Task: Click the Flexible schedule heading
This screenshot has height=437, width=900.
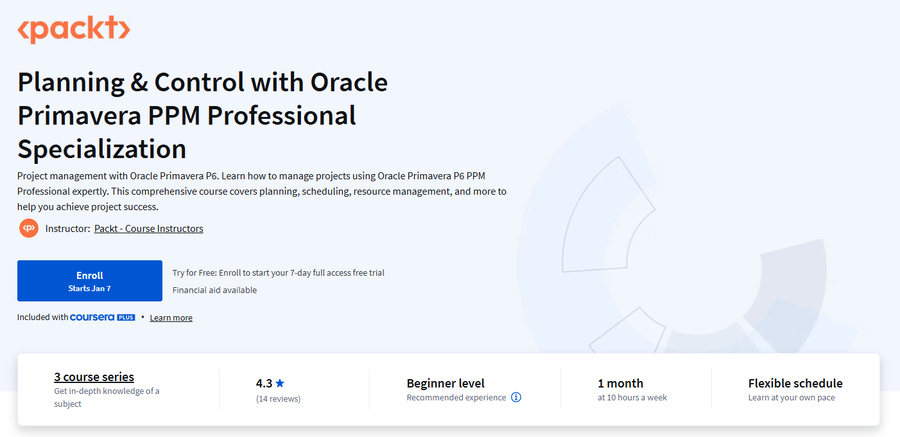Action: click(x=795, y=383)
